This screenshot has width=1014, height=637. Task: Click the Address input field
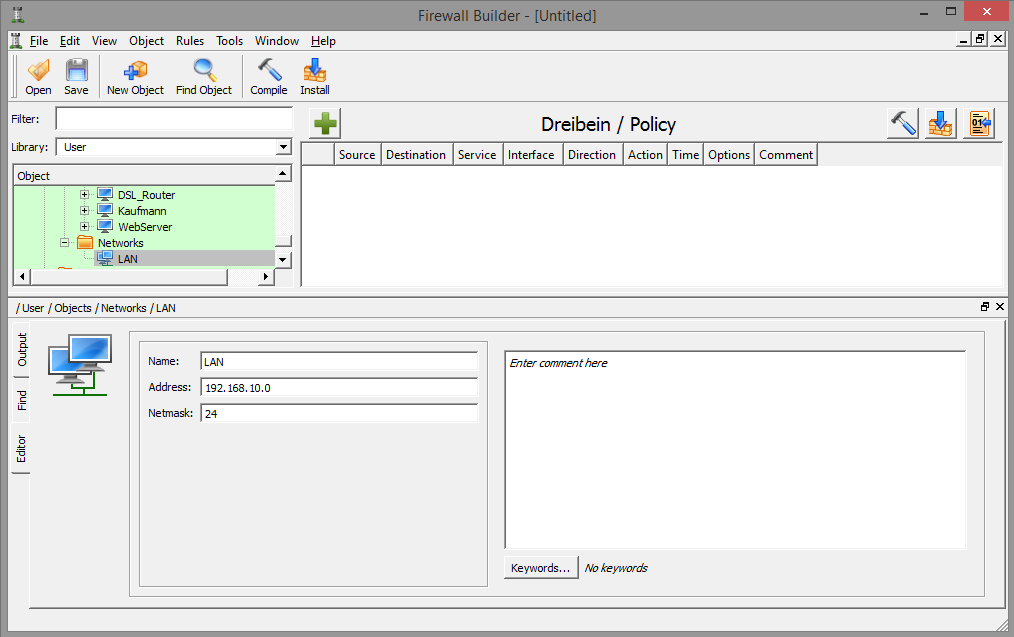tap(339, 388)
